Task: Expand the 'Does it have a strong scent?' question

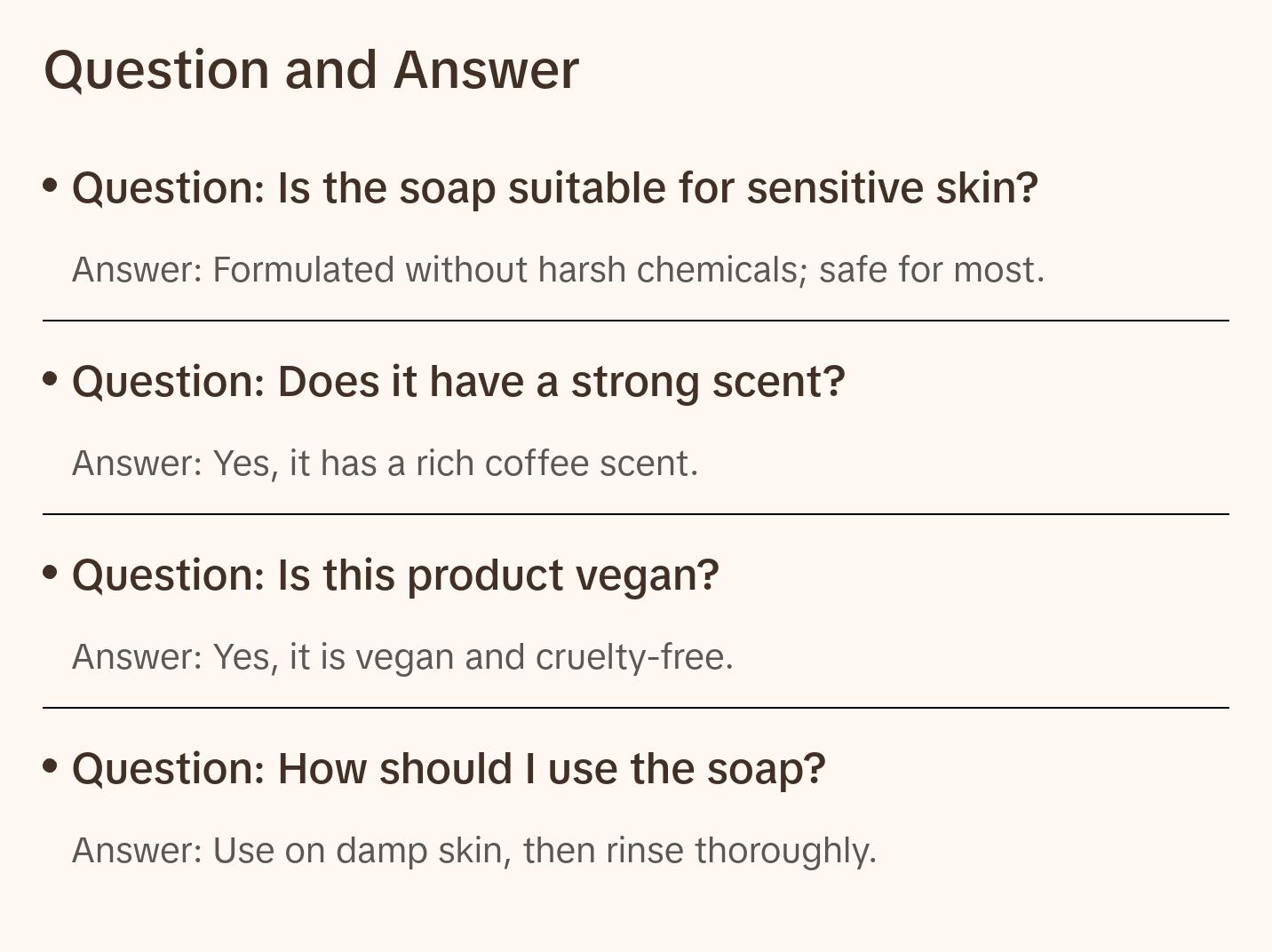Action: (458, 382)
